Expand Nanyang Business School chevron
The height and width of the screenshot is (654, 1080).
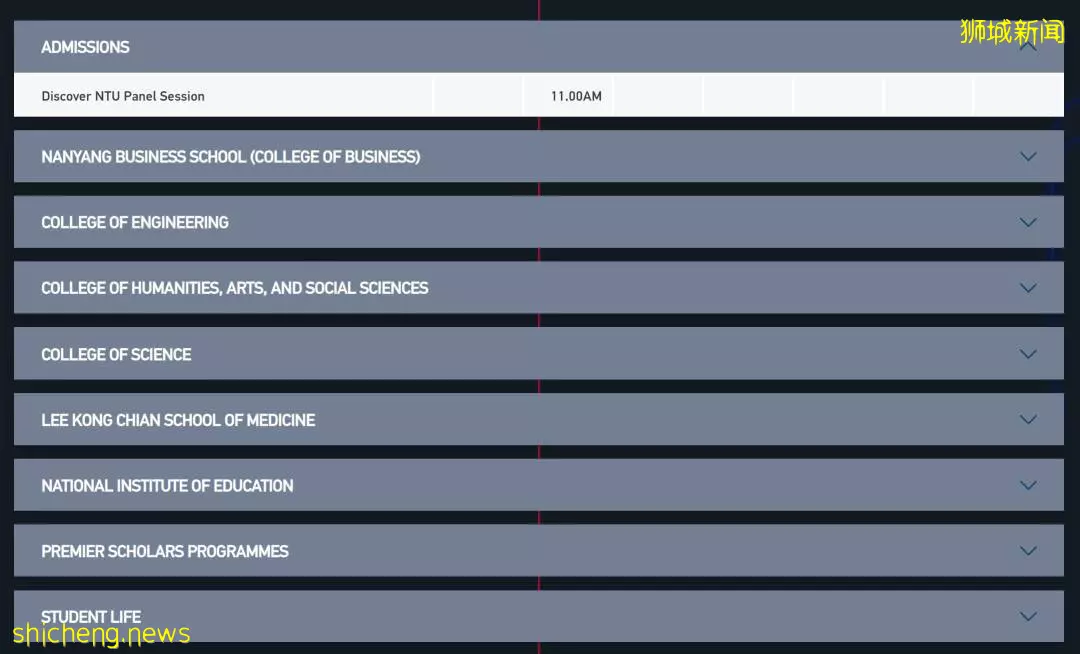click(1028, 156)
